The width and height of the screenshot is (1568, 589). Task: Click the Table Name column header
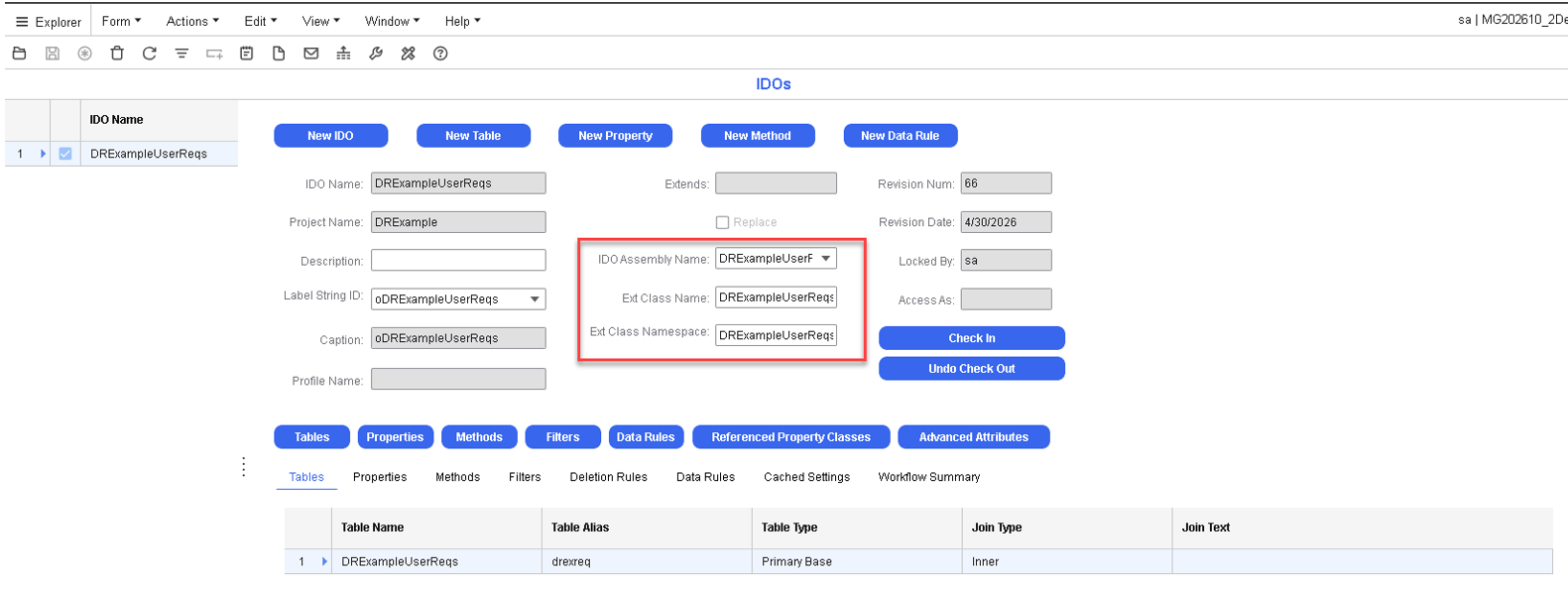(435, 528)
